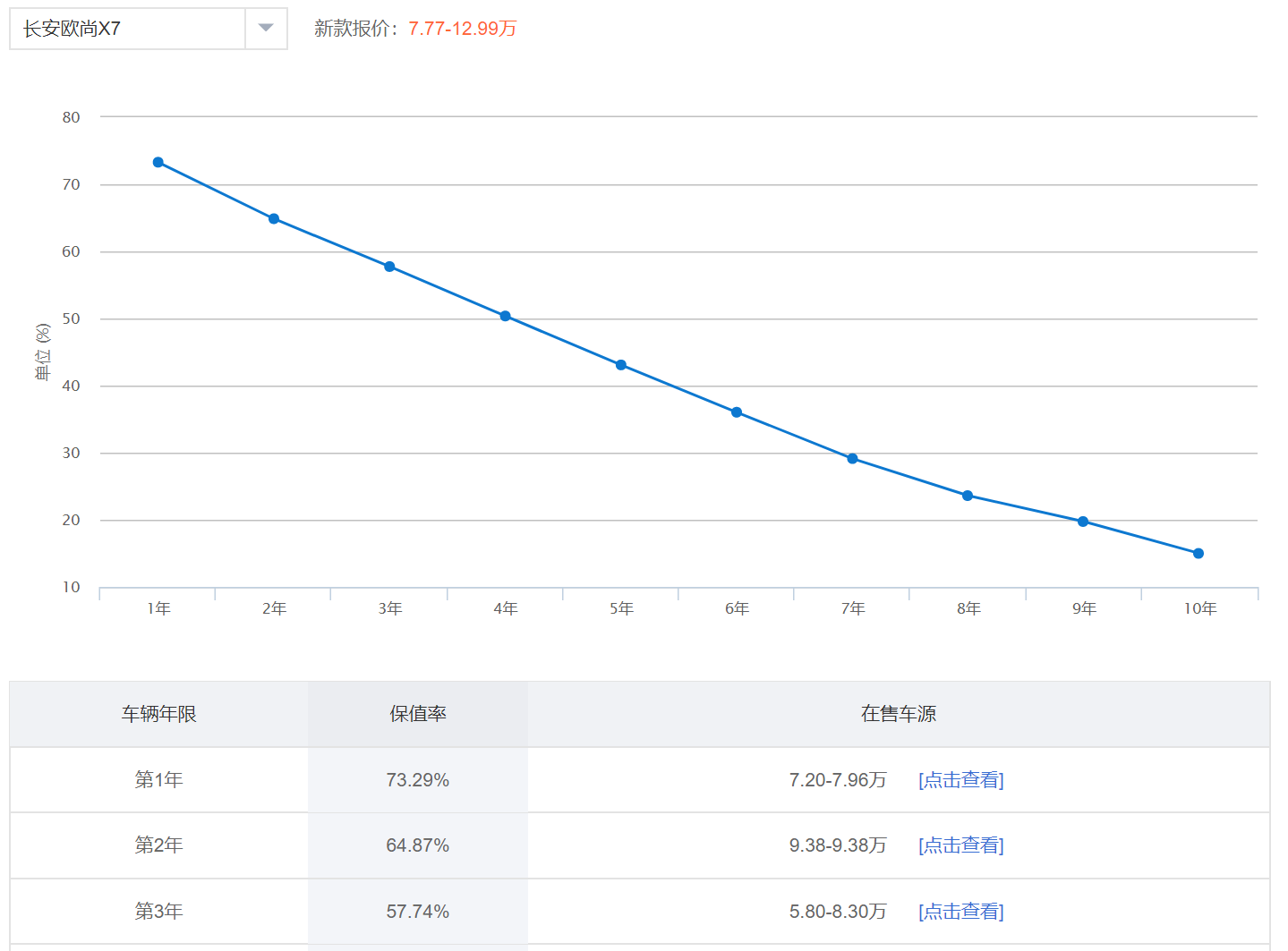This screenshot has width=1288, height=951.
Task: Open 点击查看 link for 第3年 row
Action: pyautogui.click(x=961, y=912)
